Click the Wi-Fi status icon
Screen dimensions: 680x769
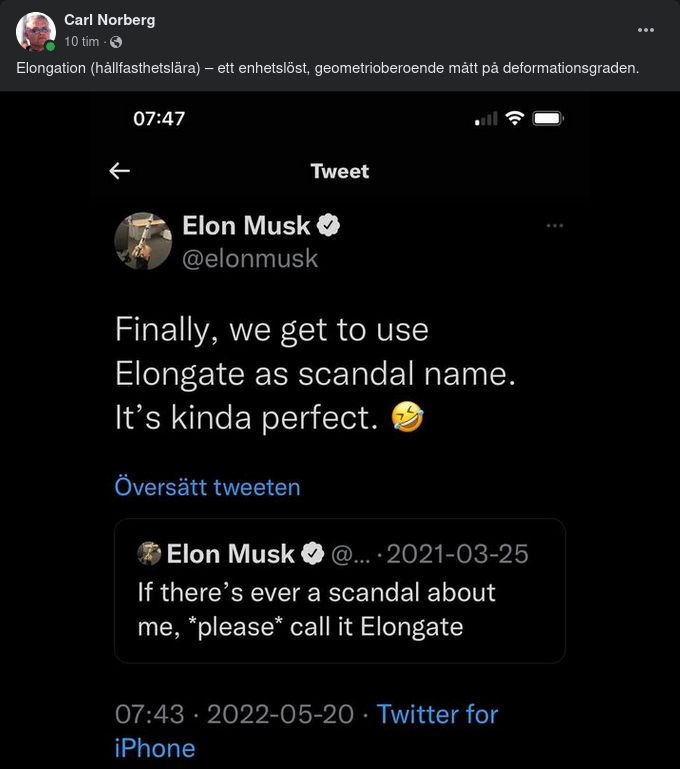(x=515, y=118)
